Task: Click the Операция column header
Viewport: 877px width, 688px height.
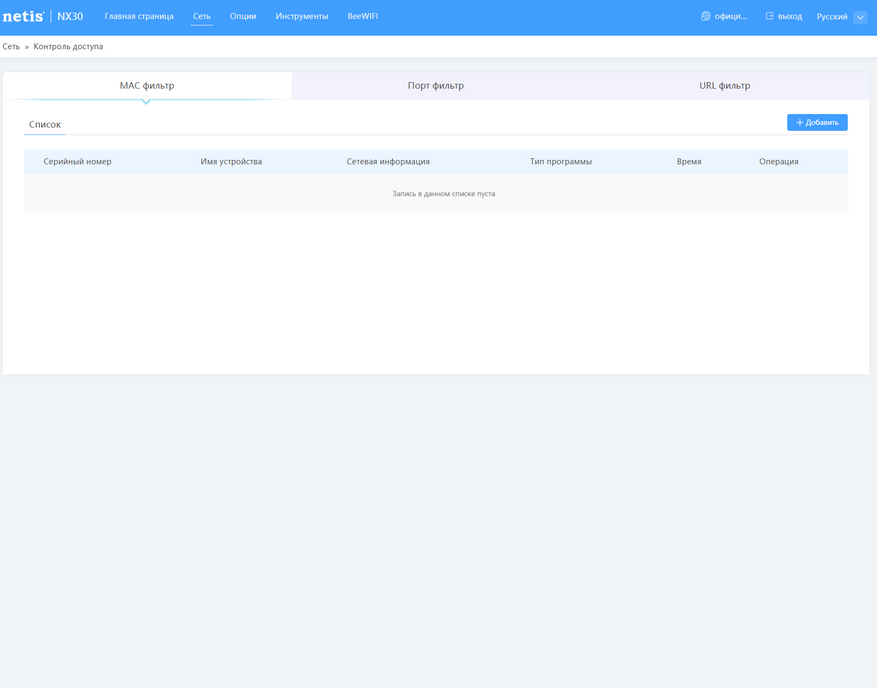Action: [x=779, y=162]
